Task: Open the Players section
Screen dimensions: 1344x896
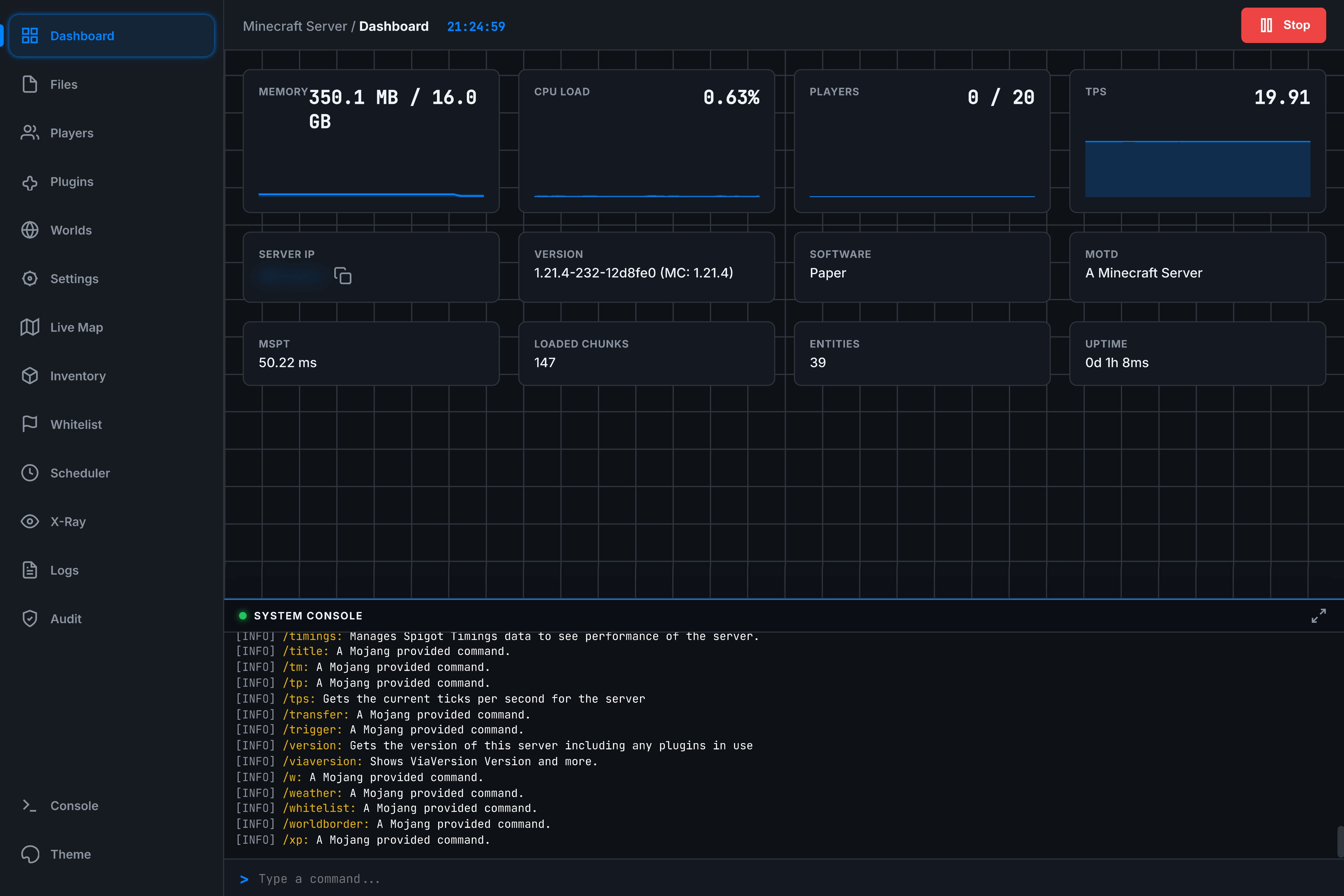Action: [x=71, y=133]
